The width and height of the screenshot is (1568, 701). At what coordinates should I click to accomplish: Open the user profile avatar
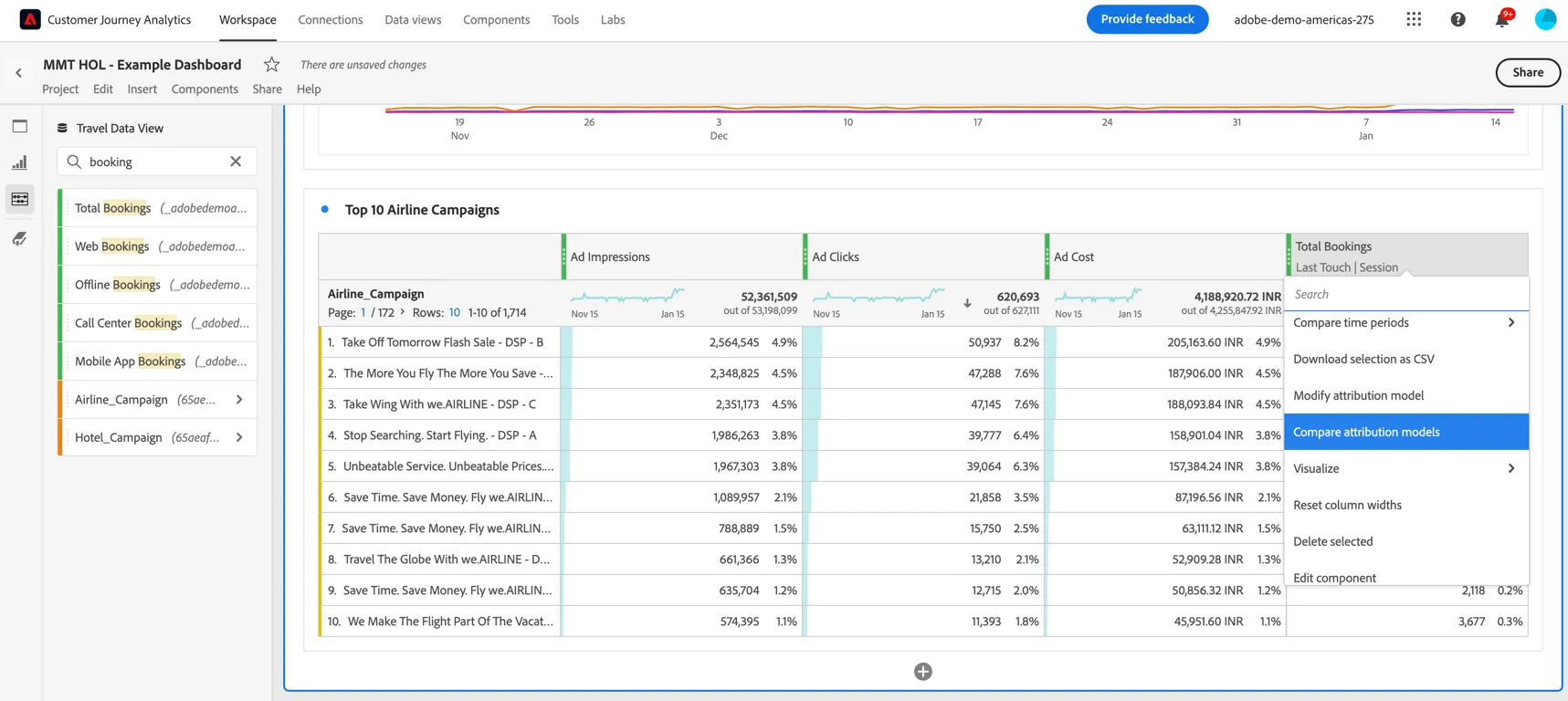point(1545,19)
